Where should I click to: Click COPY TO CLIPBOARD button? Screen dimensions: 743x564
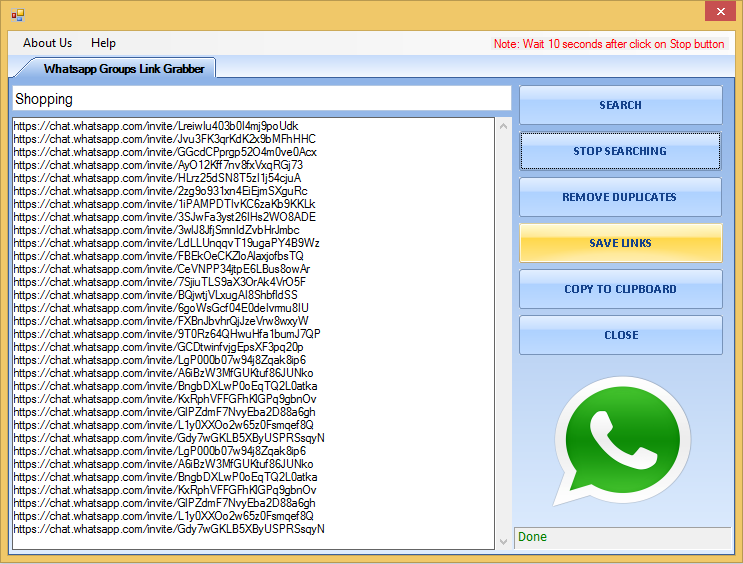[621, 289]
